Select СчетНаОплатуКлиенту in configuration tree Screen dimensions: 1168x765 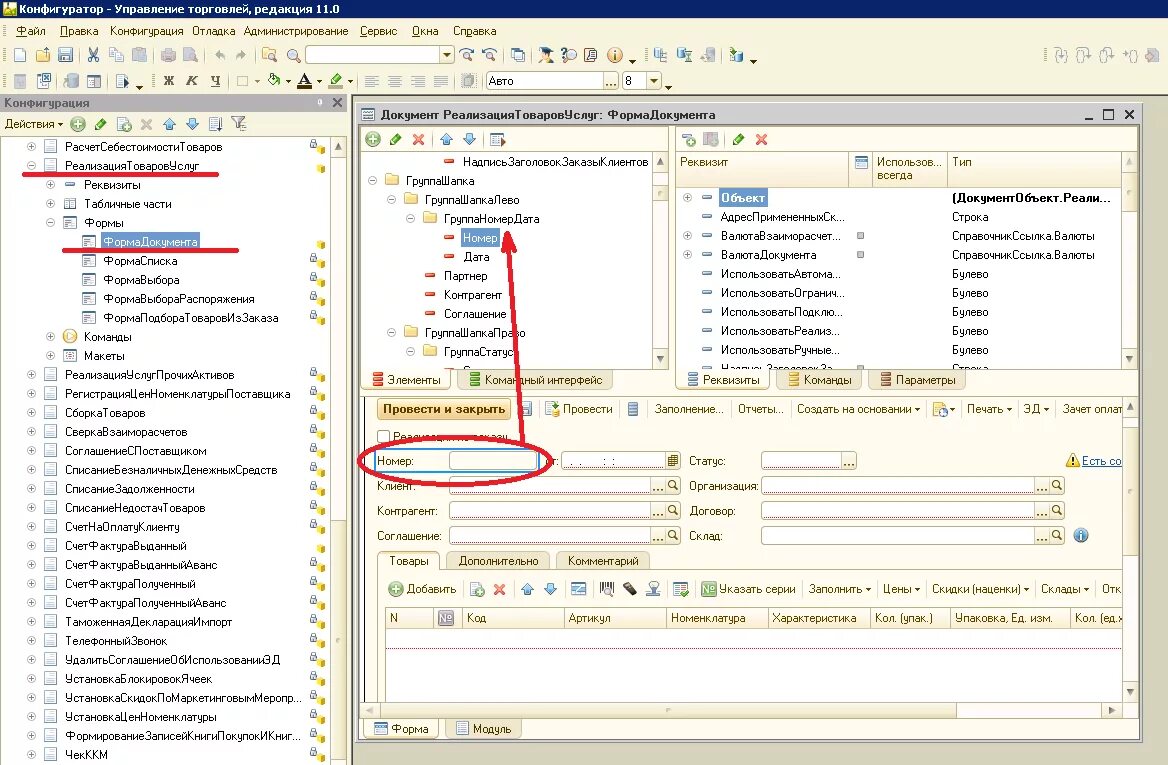122,527
